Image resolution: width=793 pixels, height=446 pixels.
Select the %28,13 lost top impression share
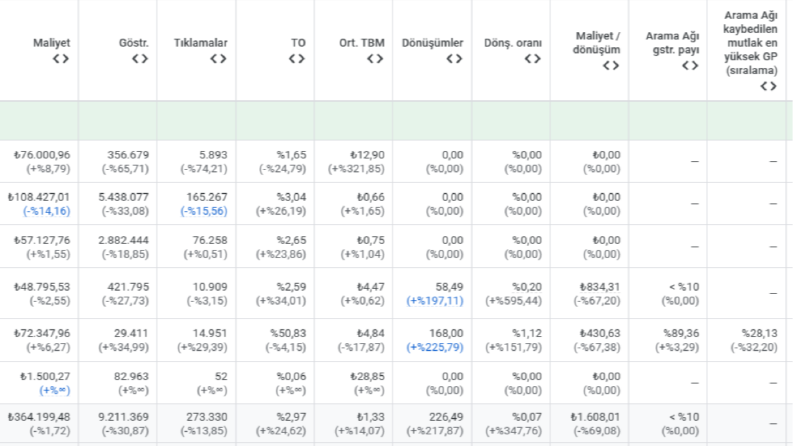tap(760, 333)
